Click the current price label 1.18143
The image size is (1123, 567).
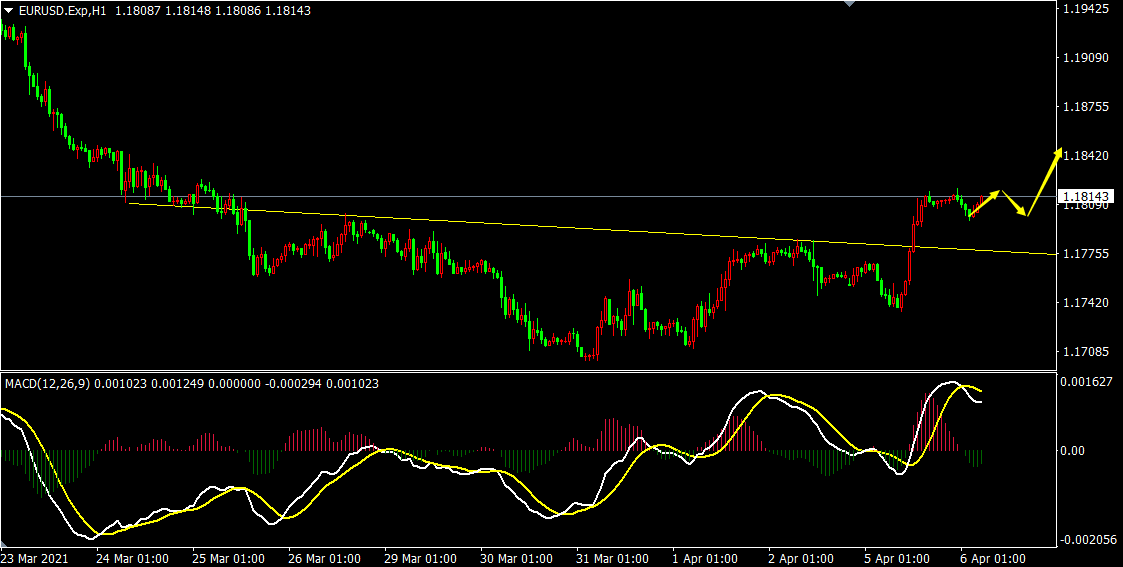point(1087,197)
